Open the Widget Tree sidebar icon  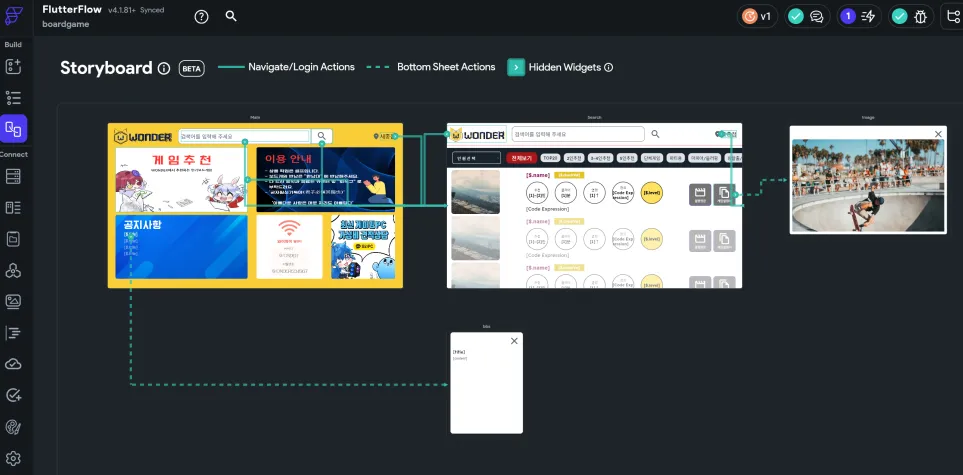[14, 98]
